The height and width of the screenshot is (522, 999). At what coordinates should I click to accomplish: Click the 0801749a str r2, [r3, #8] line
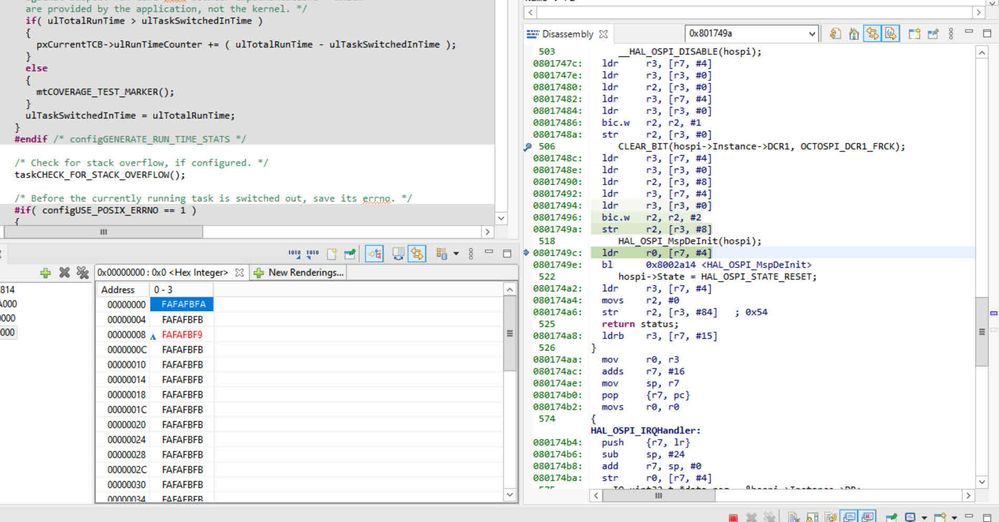[x=656, y=229]
